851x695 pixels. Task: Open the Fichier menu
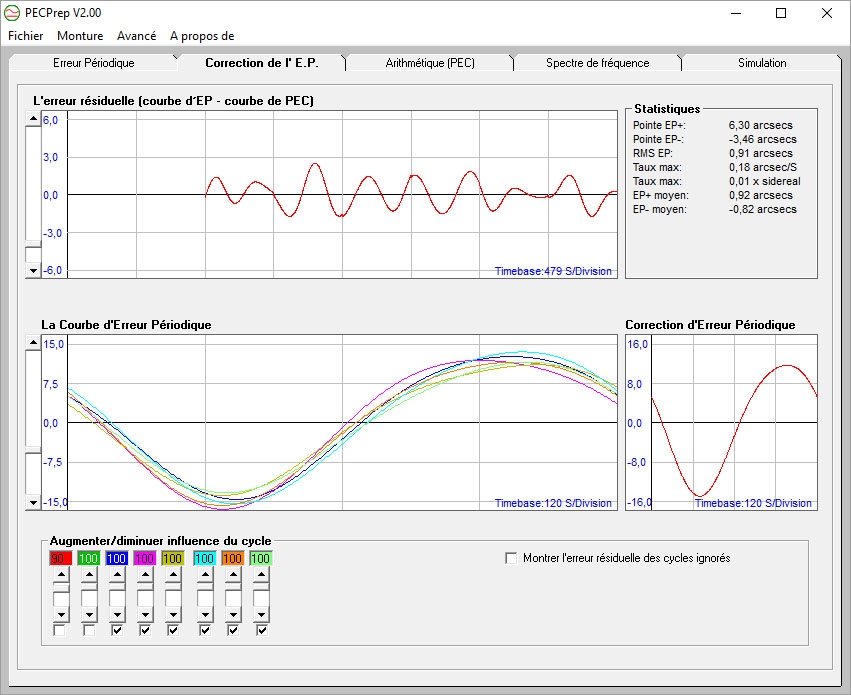pyautogui.click(x=26, y=36)
